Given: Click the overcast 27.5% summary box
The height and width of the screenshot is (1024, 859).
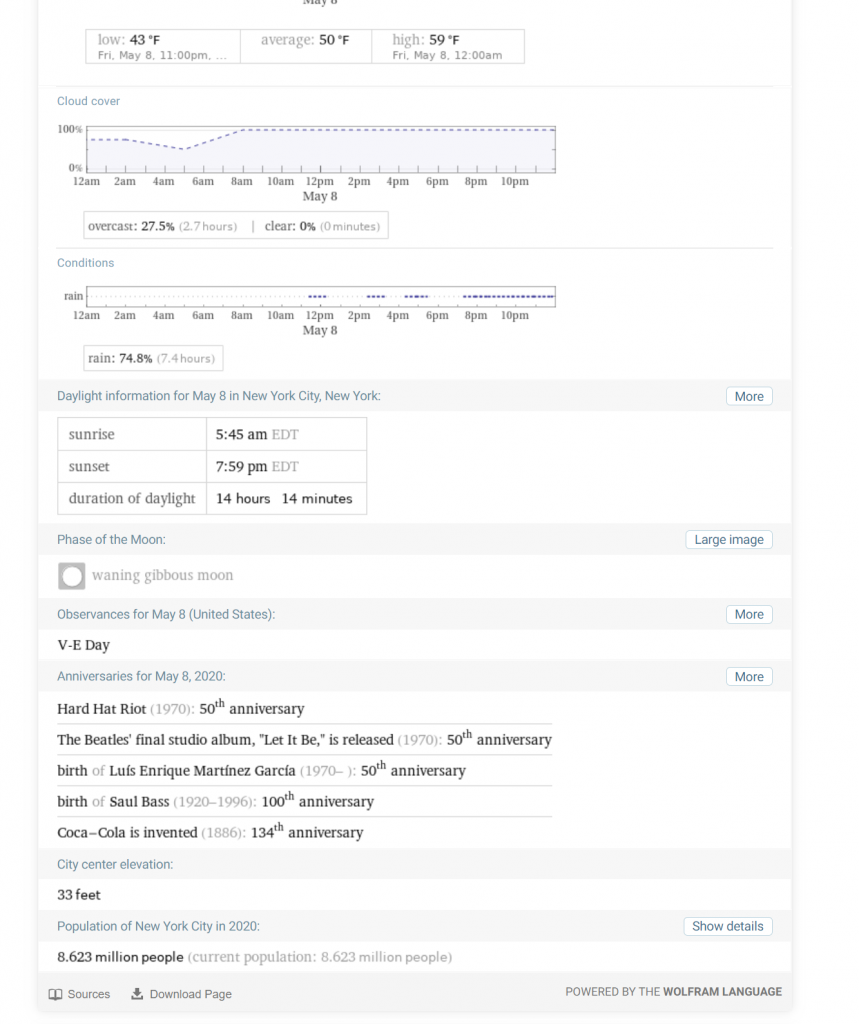Looking at the screenshot, I should 235,226.
